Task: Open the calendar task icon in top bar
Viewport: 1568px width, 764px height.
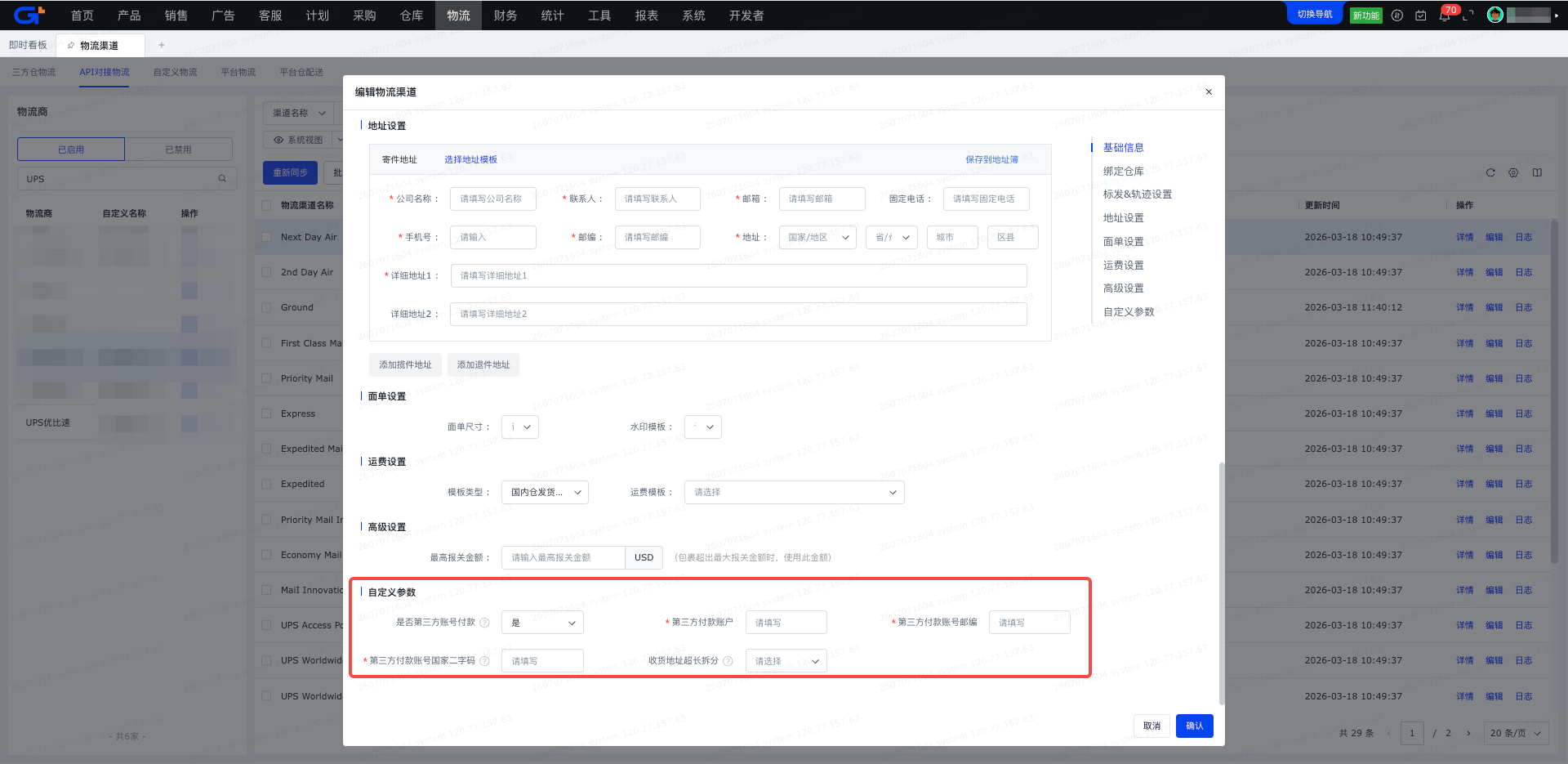Action: point(1420,15)
